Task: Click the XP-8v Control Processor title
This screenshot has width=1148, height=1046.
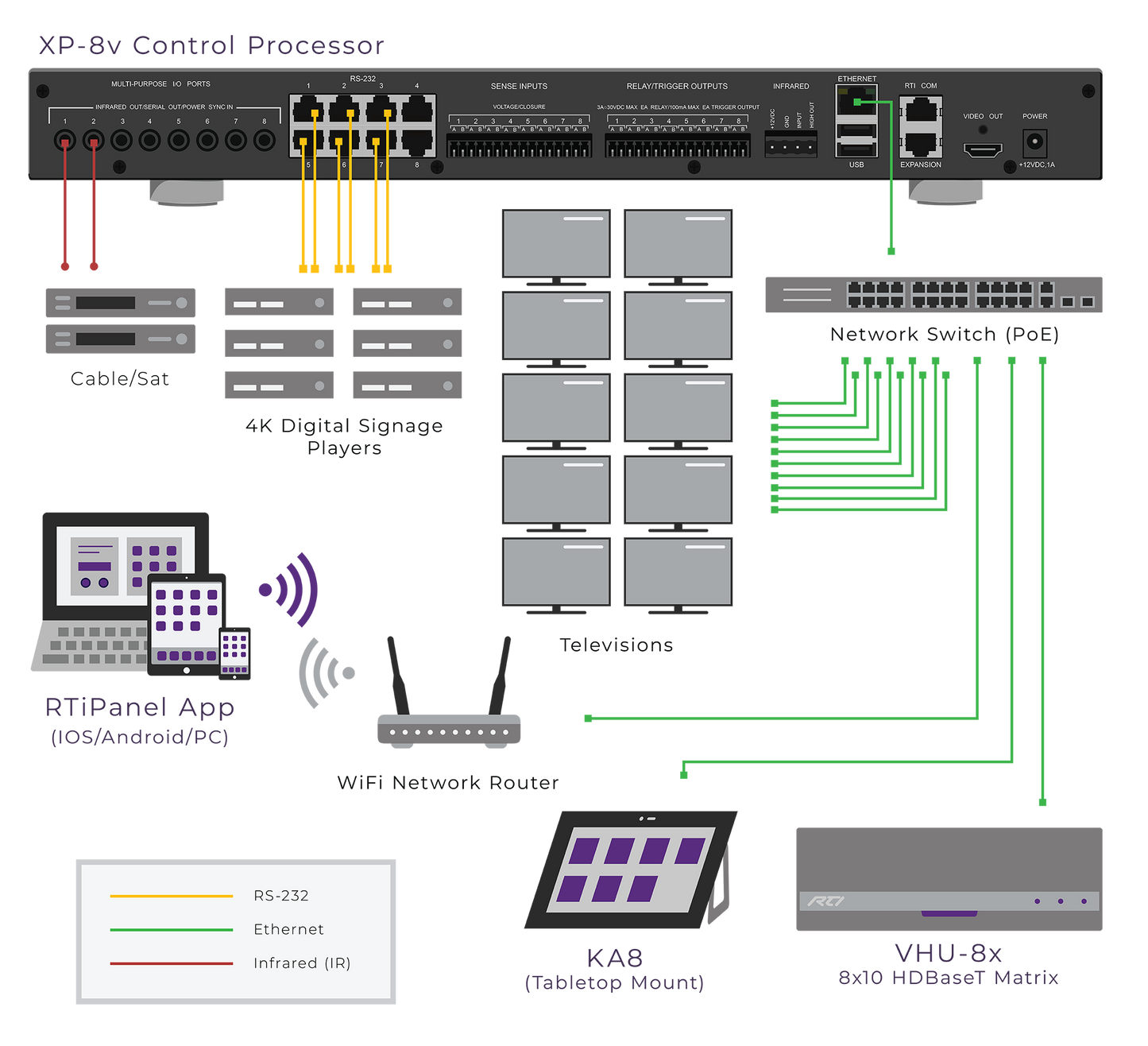Action: 212,45
